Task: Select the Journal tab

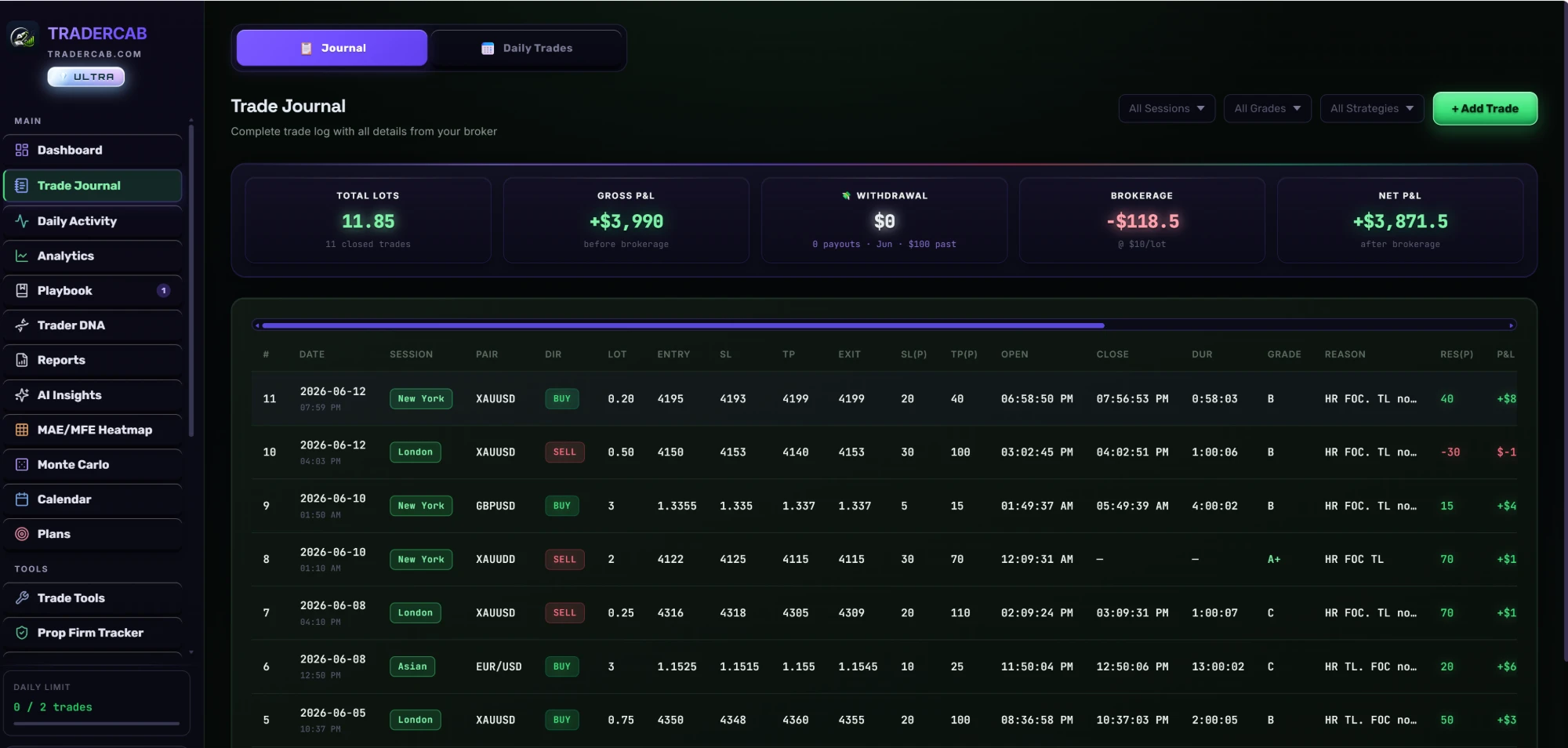Action: tap(332, 48)
